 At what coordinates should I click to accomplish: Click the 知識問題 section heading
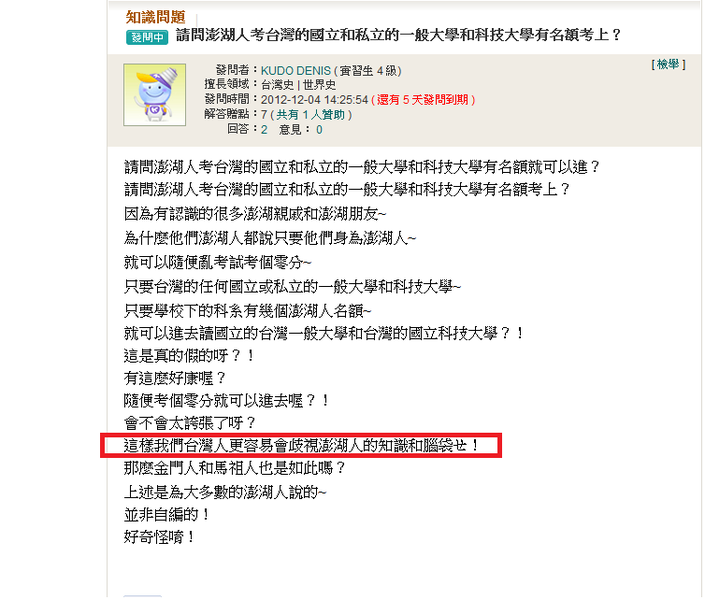point(156,17)
